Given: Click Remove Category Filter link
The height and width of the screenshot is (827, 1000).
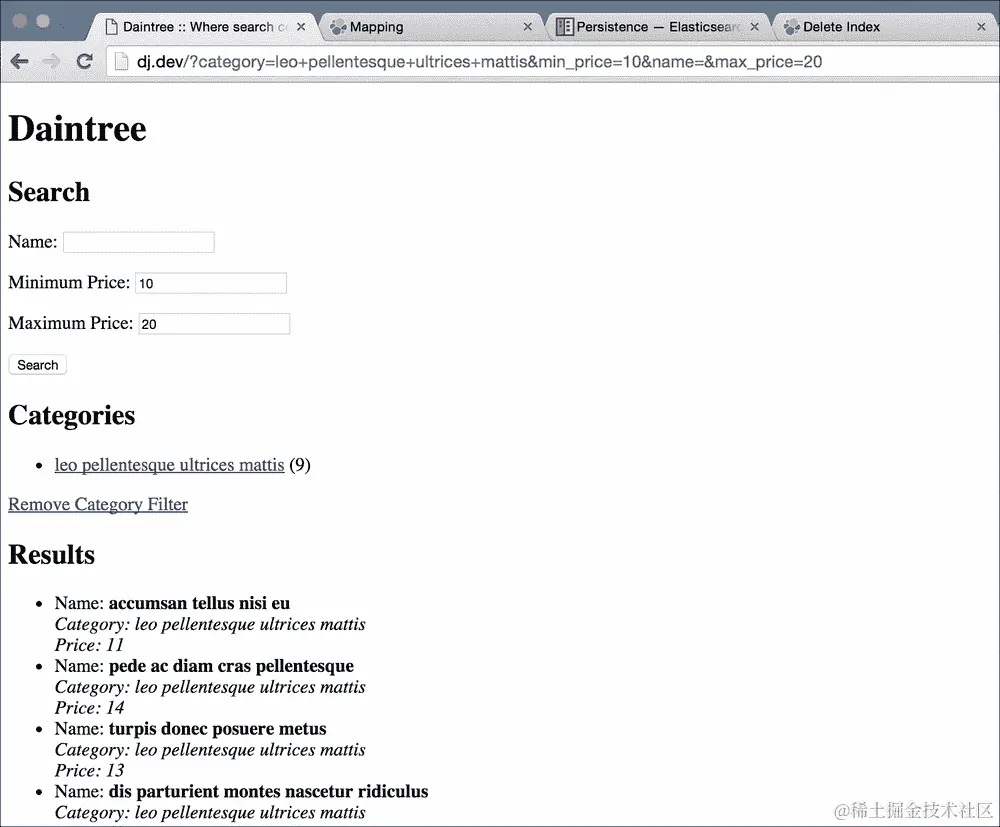Looking at the screenshot, I should [x=98, y=504].
